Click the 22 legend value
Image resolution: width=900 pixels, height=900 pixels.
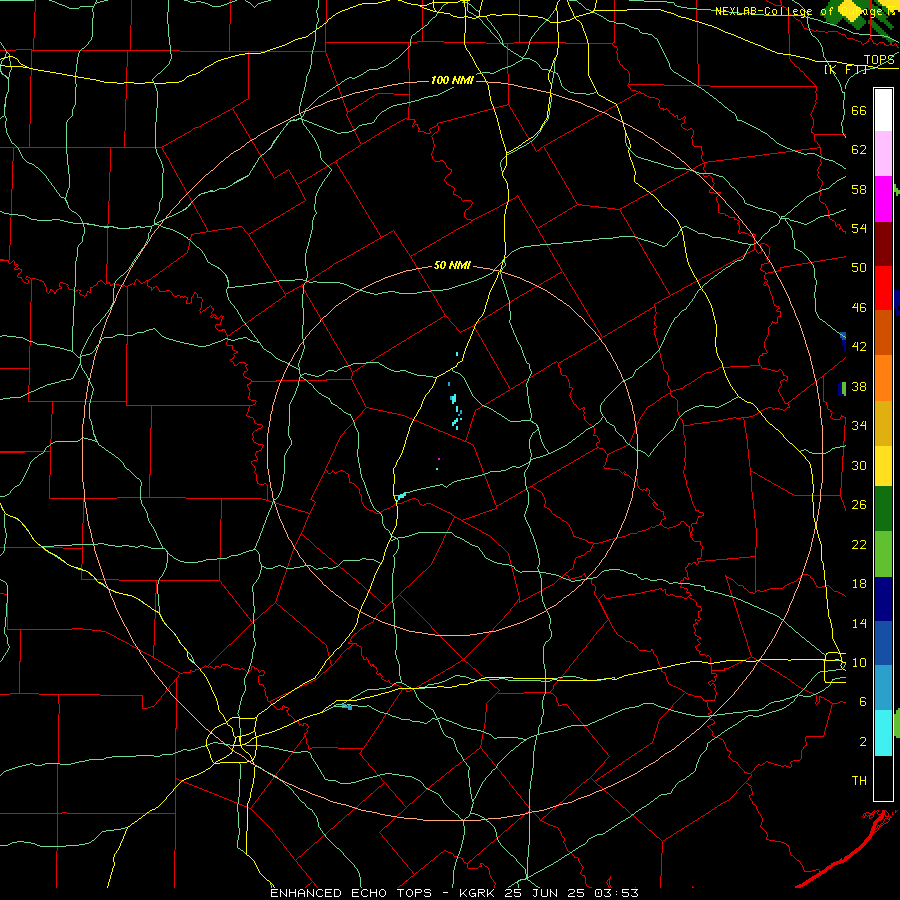point(859,544)
